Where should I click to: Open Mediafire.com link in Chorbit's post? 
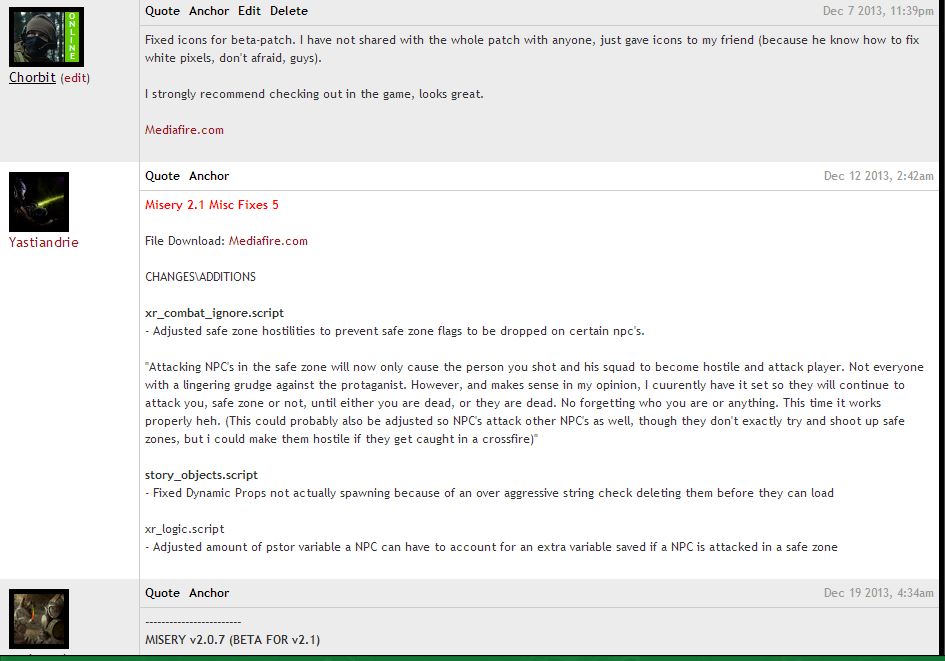pyautogui.click(x=184, y=130)
